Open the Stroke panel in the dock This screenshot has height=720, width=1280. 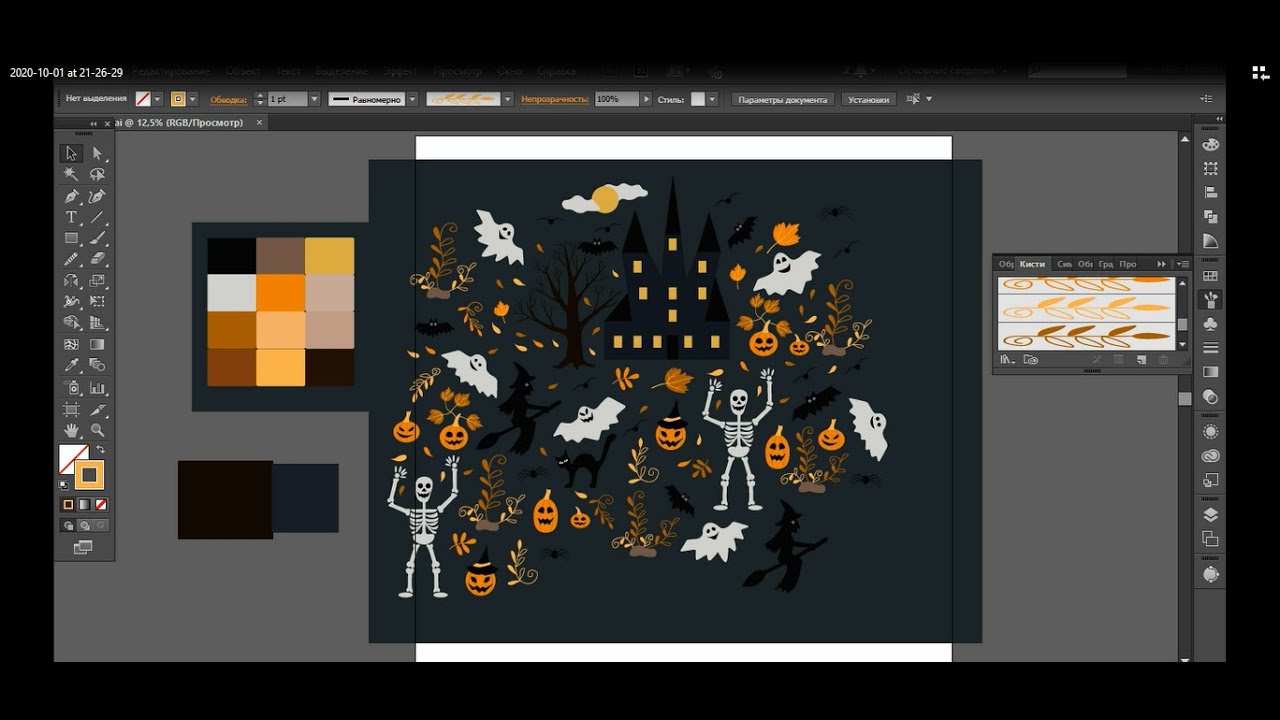pos(1211,348)
